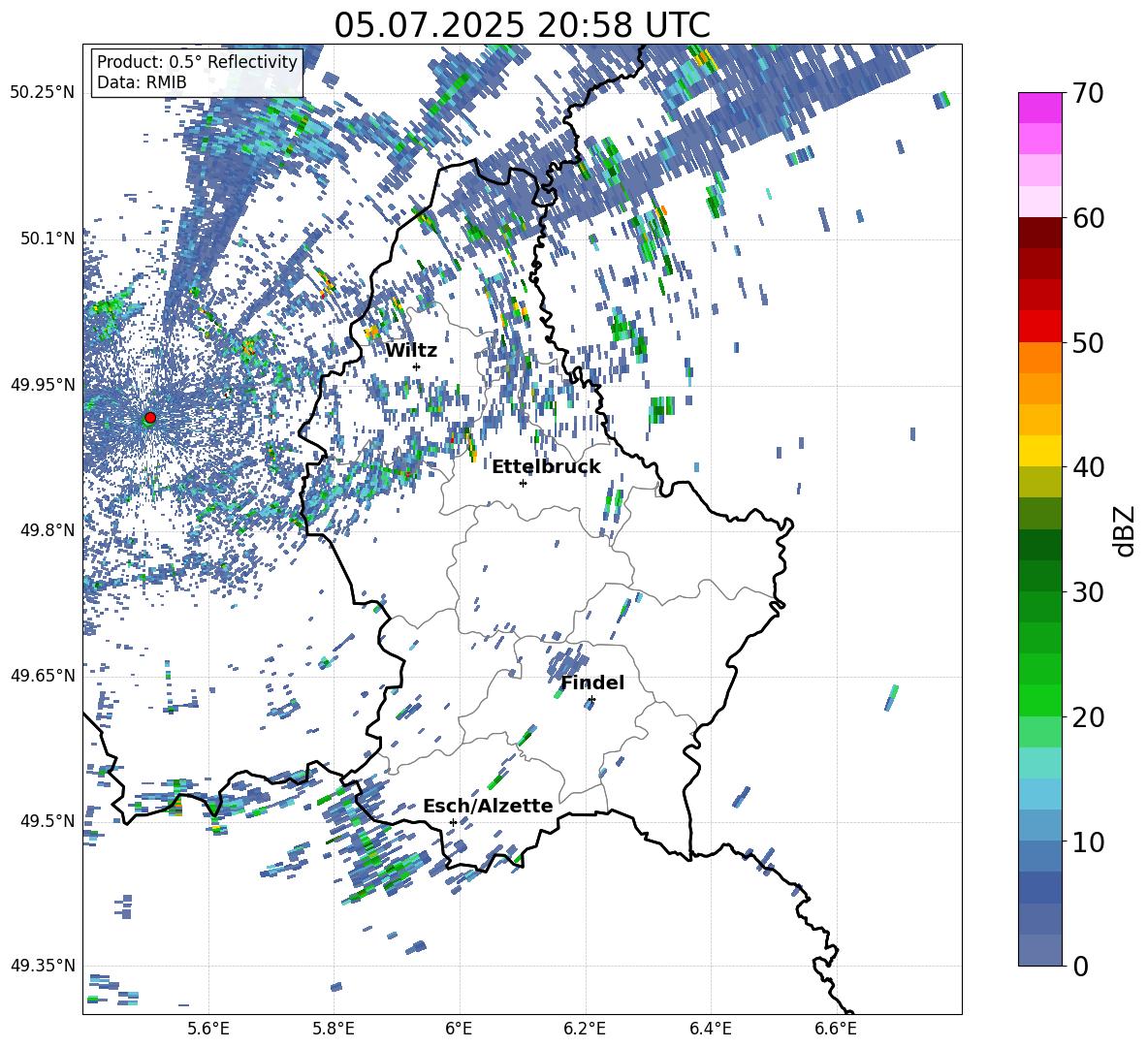This screenshot has height=1048, width=1148.
Task: Pick the olive colorbar segment below 40
Action: [1039, 482]
